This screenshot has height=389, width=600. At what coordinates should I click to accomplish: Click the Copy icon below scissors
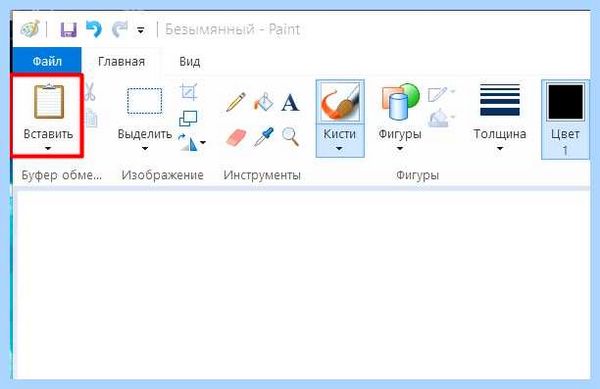click(91, 118)
